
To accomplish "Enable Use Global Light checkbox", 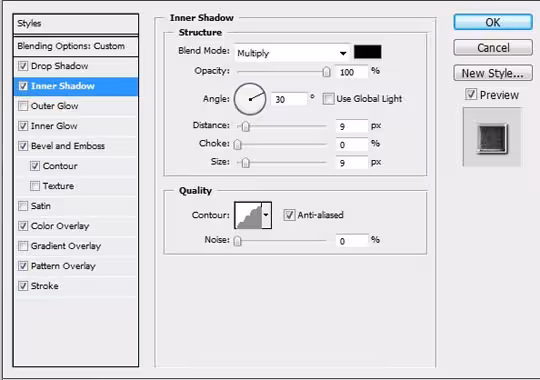I will [329, 99].
